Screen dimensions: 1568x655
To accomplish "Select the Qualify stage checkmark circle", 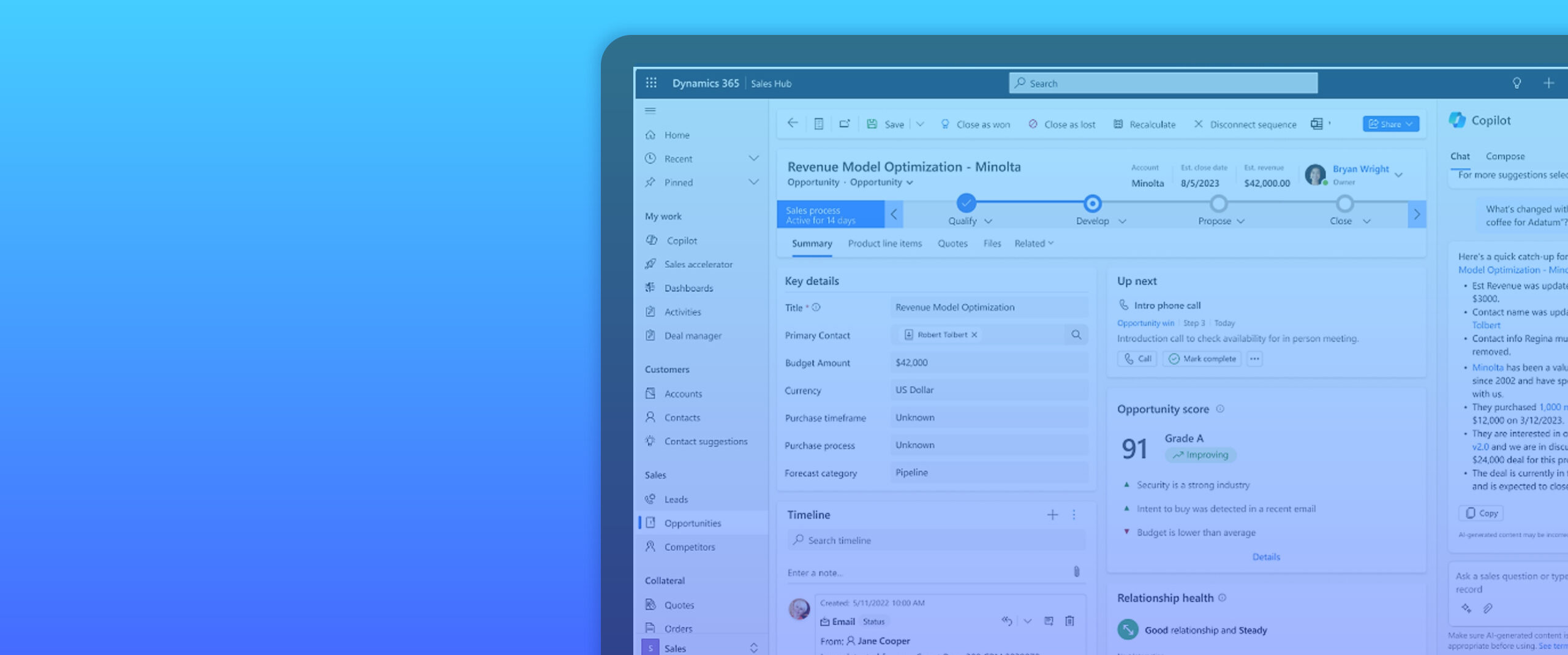I will pos(966,202).
